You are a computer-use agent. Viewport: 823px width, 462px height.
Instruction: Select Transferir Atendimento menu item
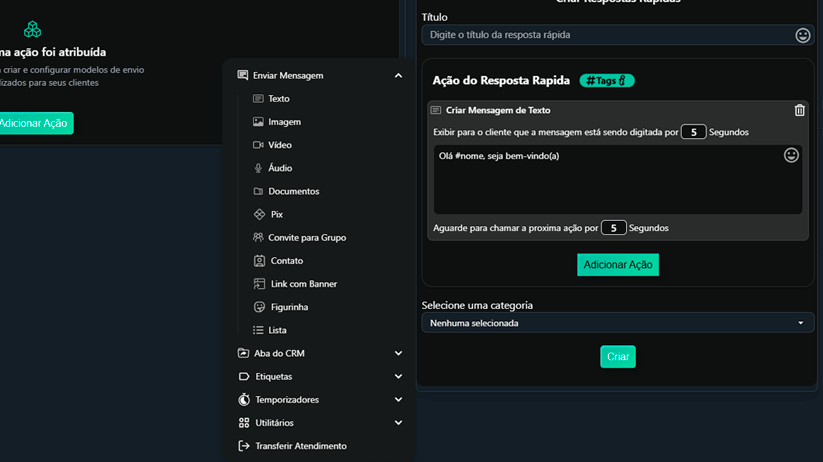pos(300,446)
